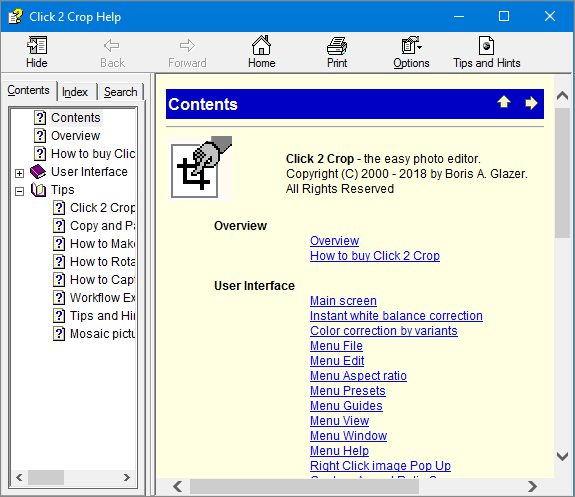Screen dimensions: 575x497
Task: Open the Menu File link
Action: [x=336, y=346]
